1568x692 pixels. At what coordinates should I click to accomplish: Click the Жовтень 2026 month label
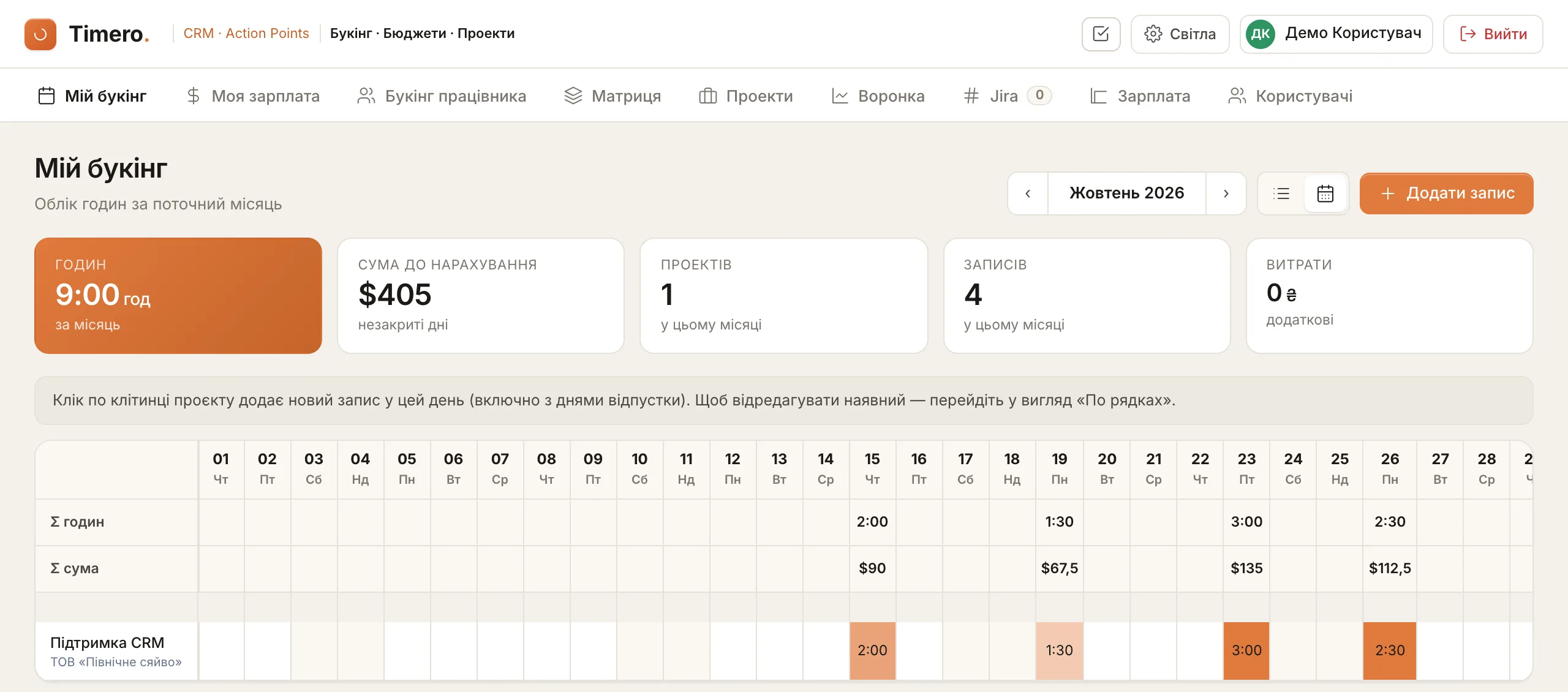coord(1126,194)
